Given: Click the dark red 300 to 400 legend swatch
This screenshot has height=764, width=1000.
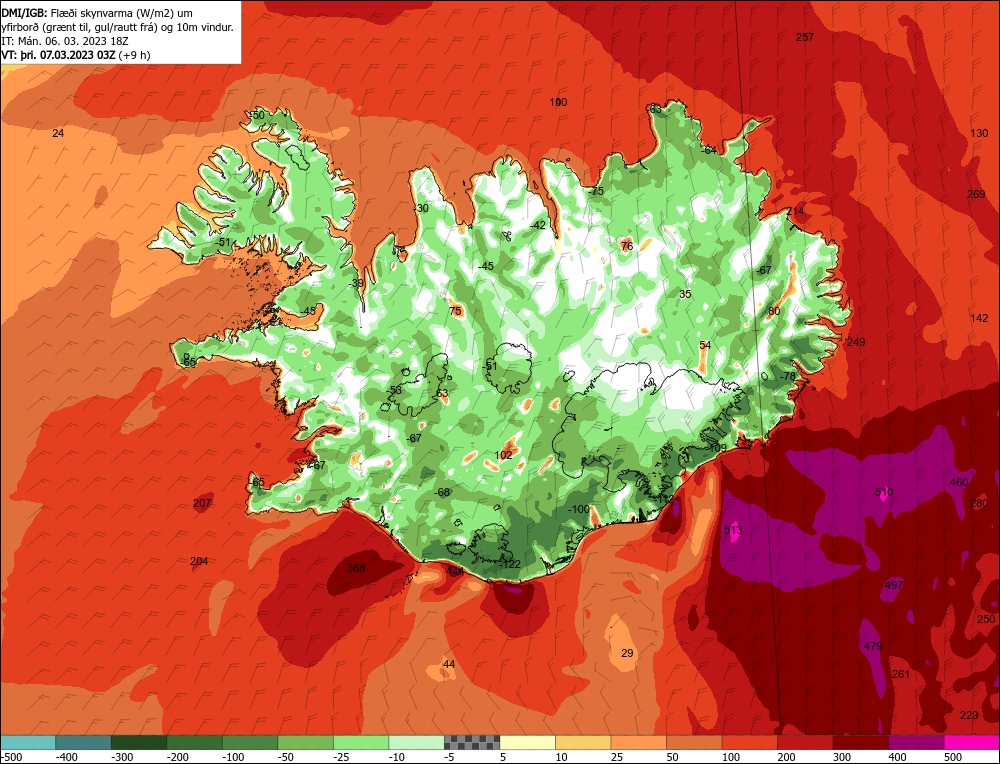Looking at the screenshot, I should coord(860,742).
